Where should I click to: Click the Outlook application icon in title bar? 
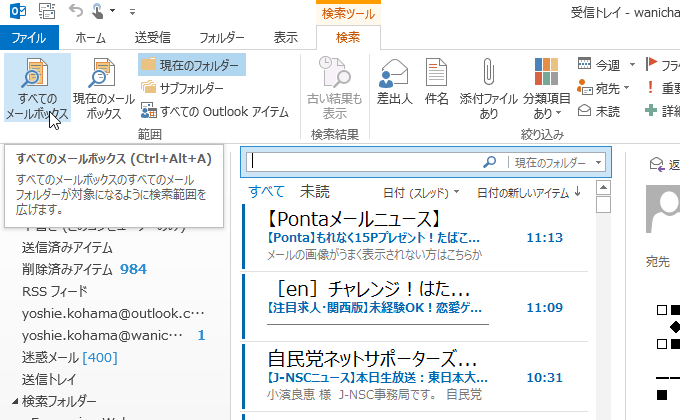[18, 11]
